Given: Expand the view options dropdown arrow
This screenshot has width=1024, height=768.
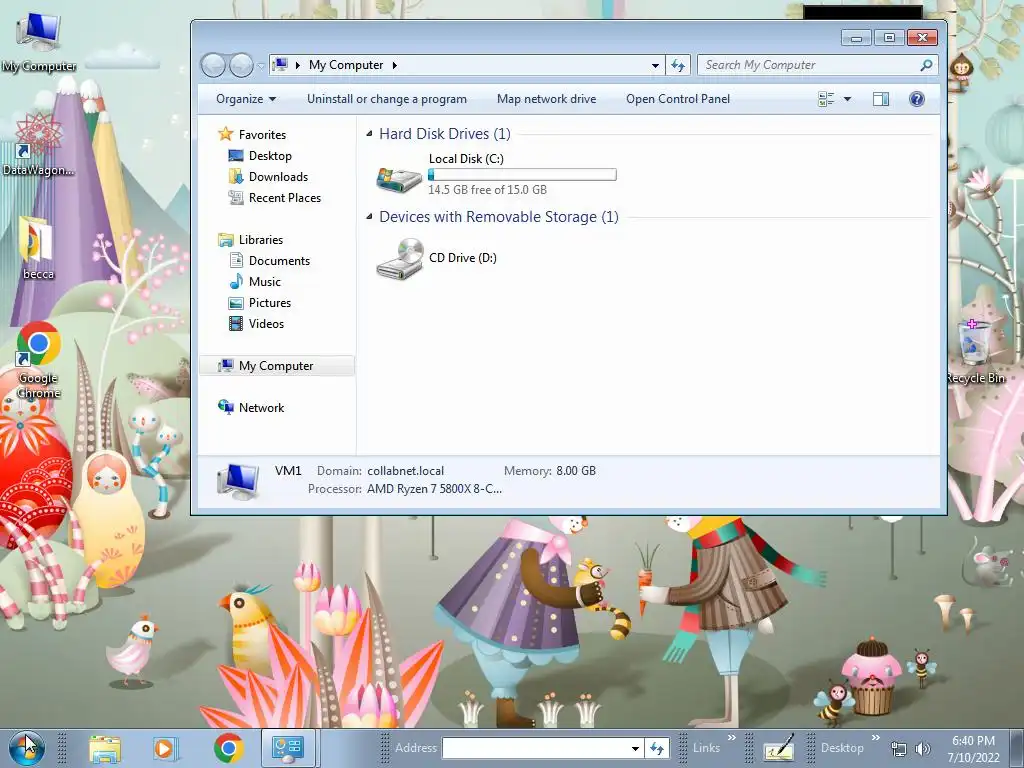Looking at the screenshot, I should pyautogui.click(x=848, y=99).
